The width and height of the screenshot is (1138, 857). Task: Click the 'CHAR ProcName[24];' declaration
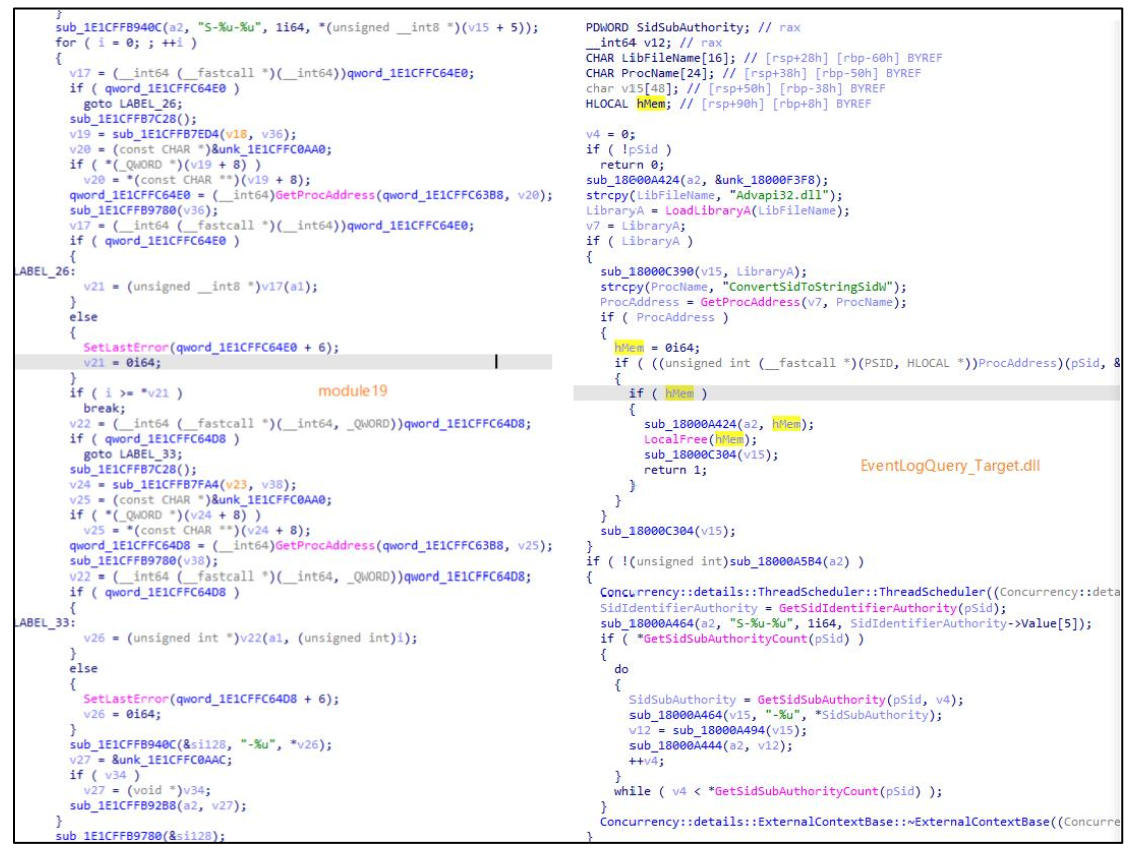pos(753,73)
